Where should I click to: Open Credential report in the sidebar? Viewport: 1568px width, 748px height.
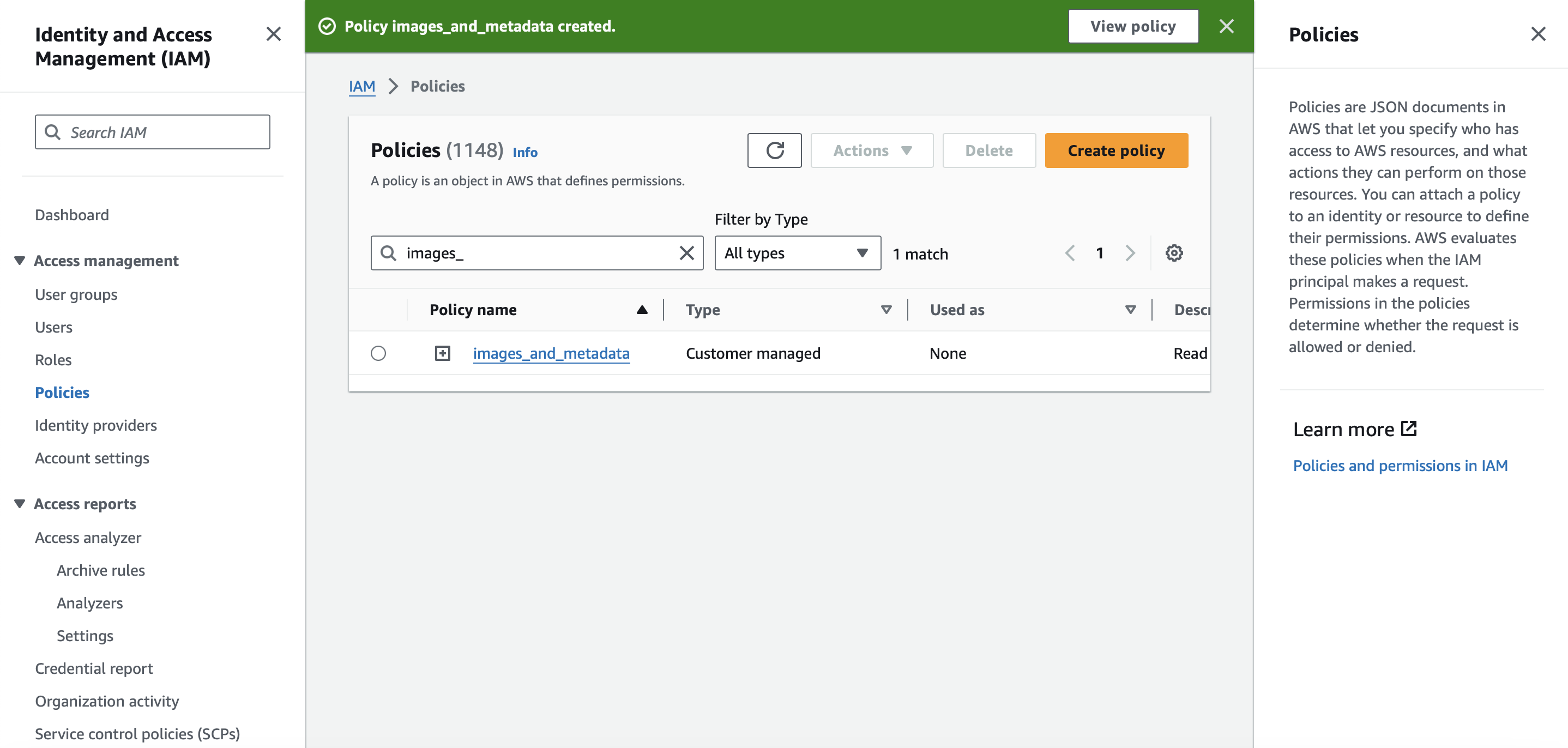tap(94, 668)
